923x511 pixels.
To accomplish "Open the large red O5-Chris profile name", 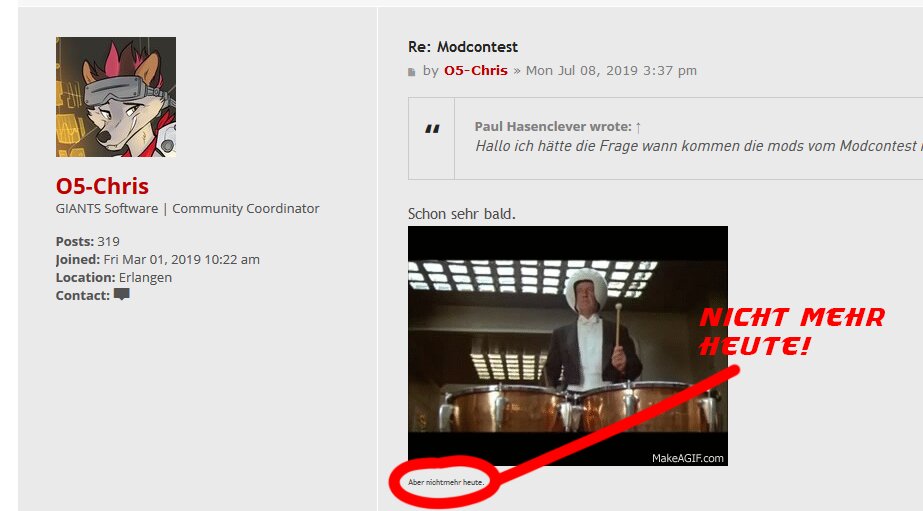I will [x=102, y=186].
